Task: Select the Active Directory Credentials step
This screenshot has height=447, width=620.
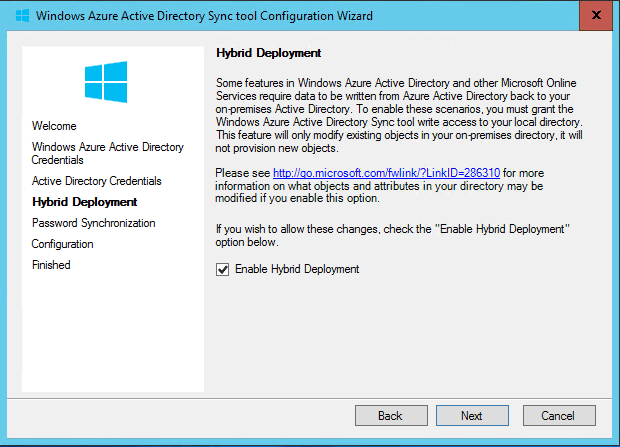Action: click(96, 181)
